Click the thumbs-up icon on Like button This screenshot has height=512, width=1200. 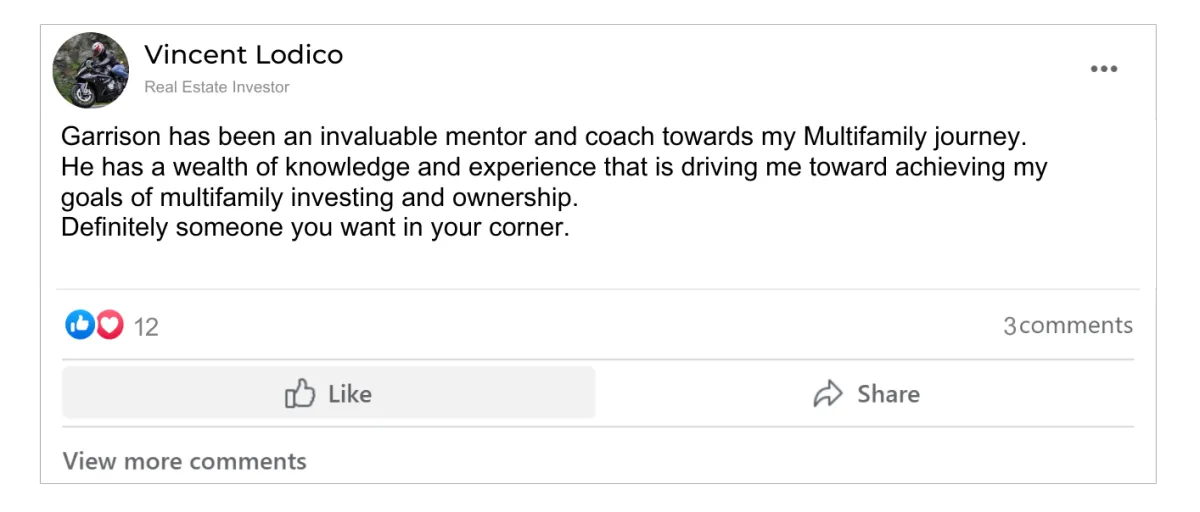point(300,393)
